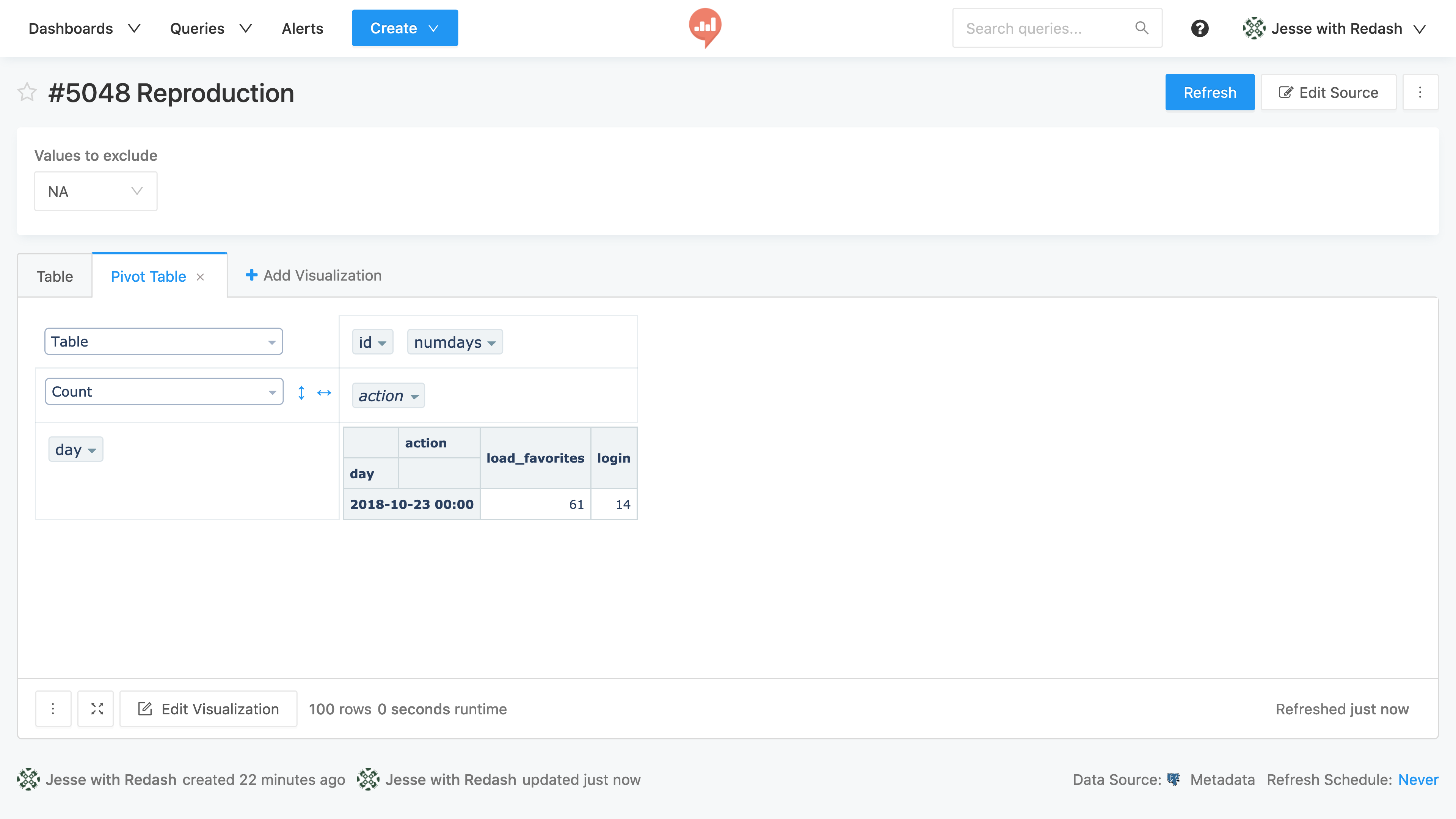Open visualization three-dot options menu
Image resolution: width=1456 pixels, height=819 pixels.
pyautogui.click(x=53, y=709)
